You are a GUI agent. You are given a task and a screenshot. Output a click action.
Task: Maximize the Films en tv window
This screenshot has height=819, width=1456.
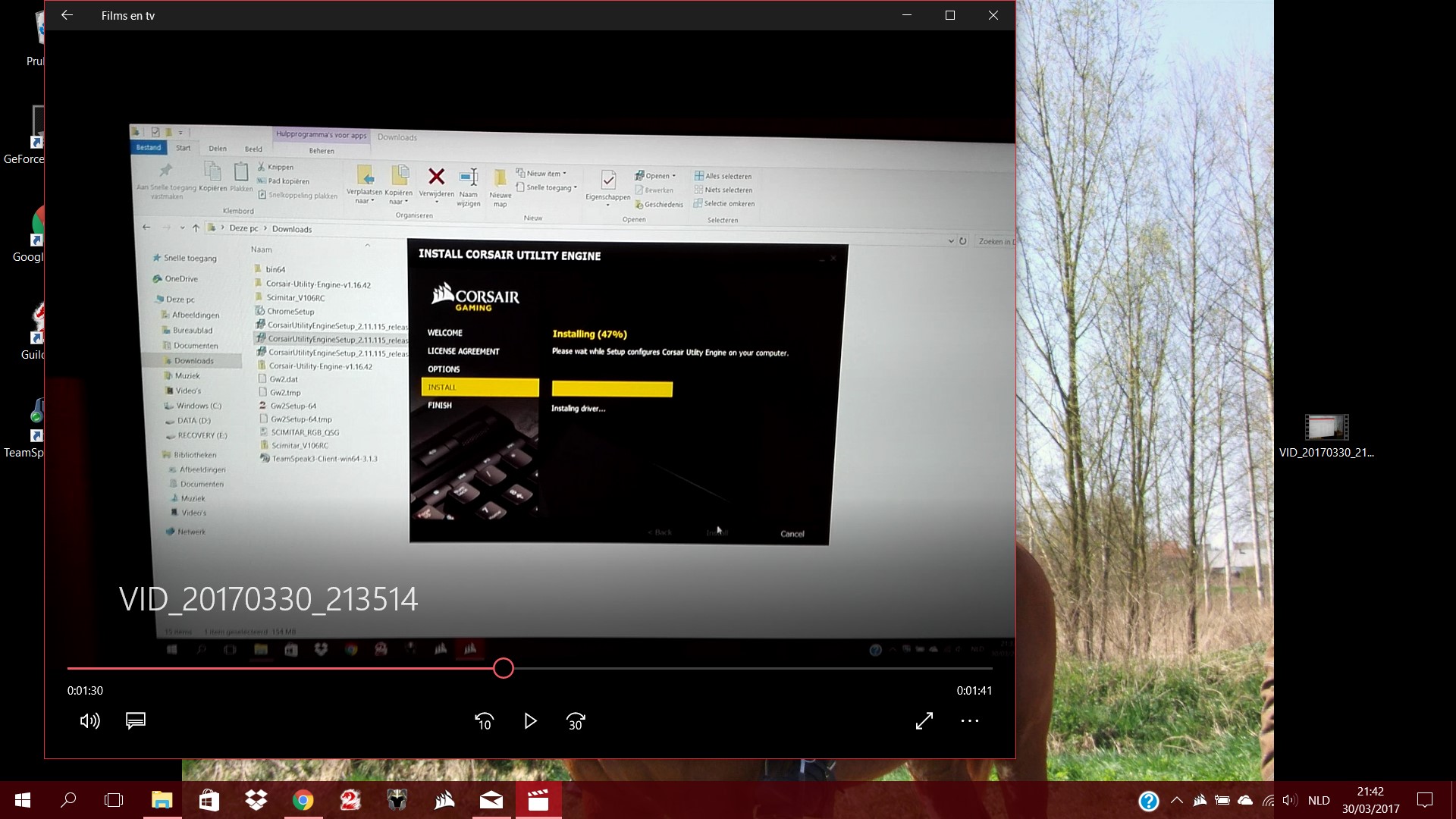coord(949,15)
